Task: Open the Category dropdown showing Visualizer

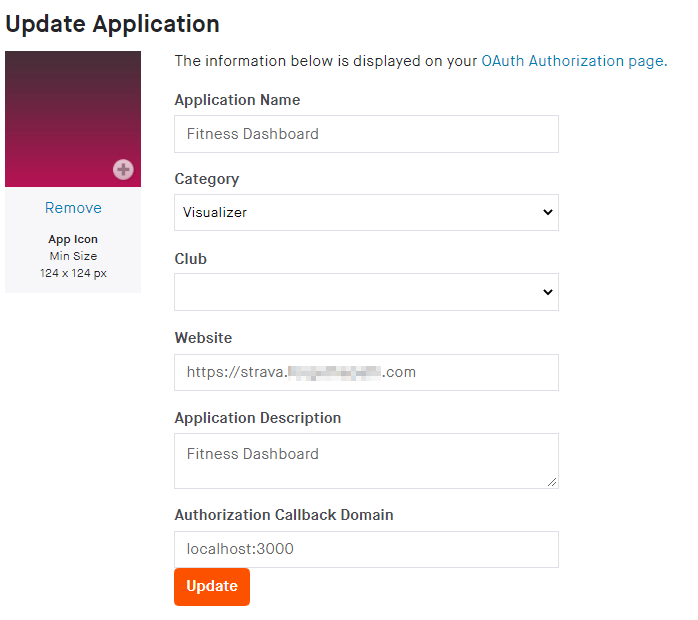Action: [366, 212]
